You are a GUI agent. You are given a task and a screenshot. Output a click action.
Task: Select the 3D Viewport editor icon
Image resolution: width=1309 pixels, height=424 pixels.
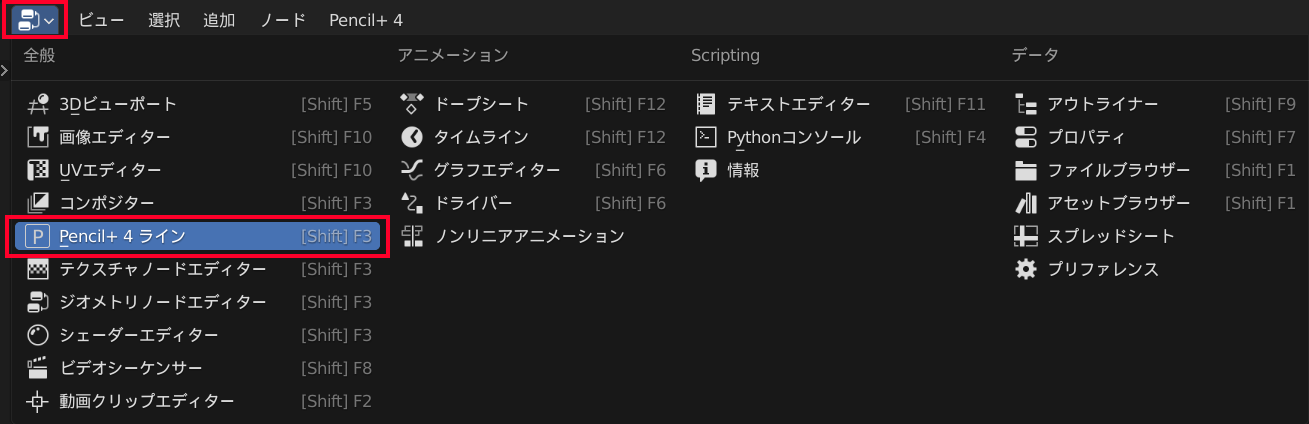38,104
